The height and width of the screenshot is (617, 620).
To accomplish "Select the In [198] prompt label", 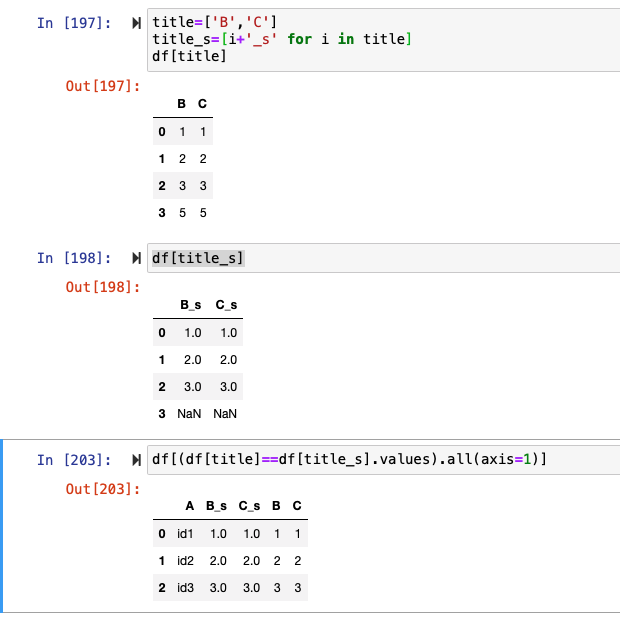I will point(74,258).
